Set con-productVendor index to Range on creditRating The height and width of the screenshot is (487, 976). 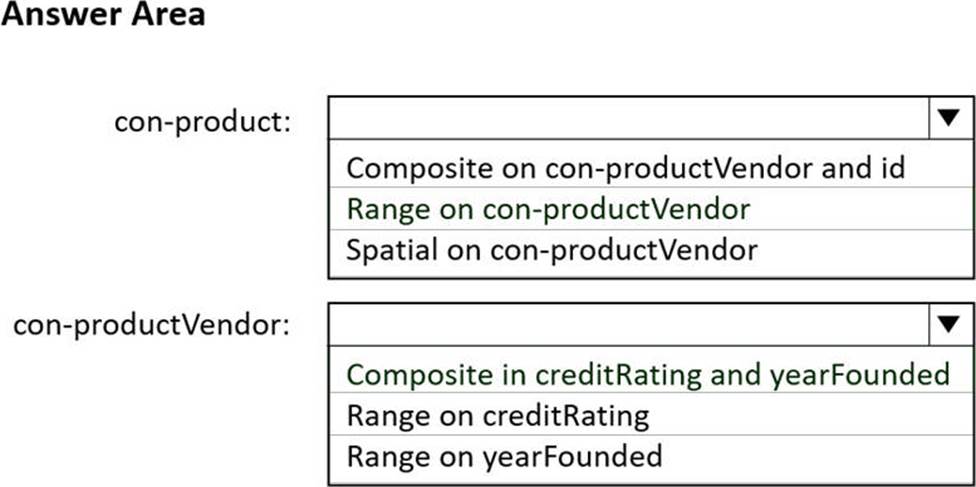pos(497,414)
